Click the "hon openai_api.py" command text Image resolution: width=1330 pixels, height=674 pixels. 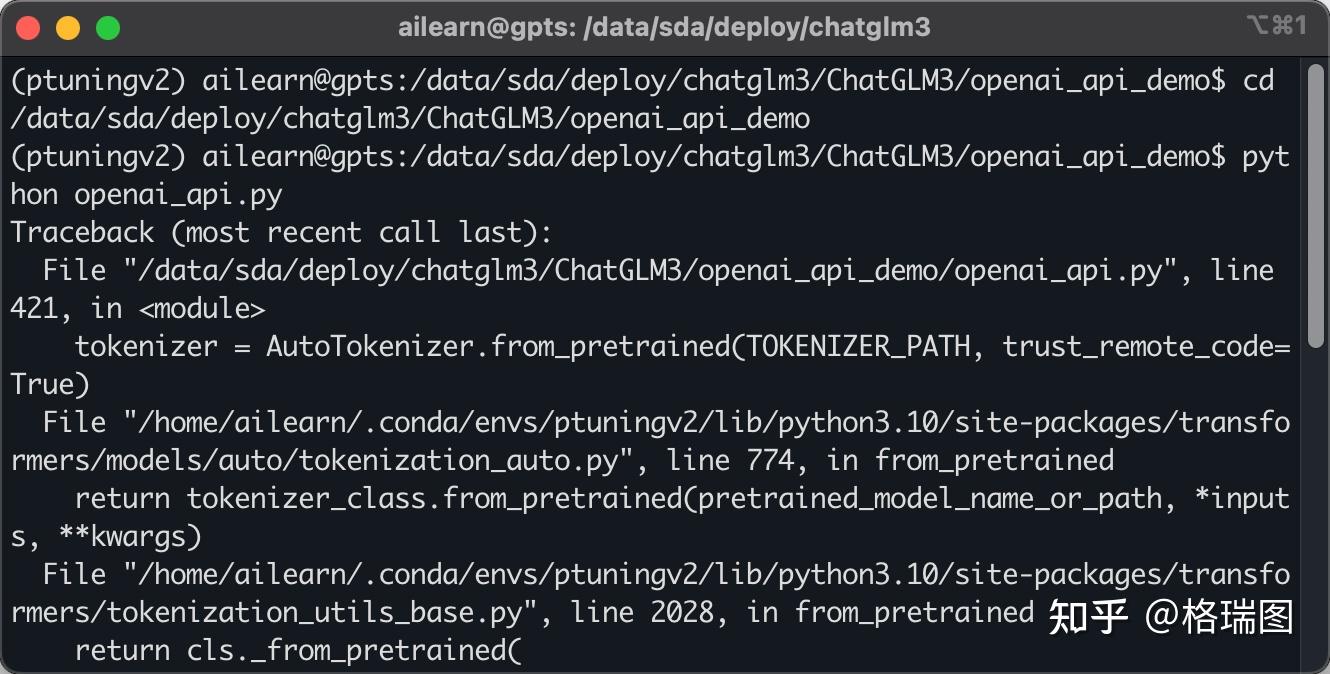pyautogui.click(x=146, y=195)
